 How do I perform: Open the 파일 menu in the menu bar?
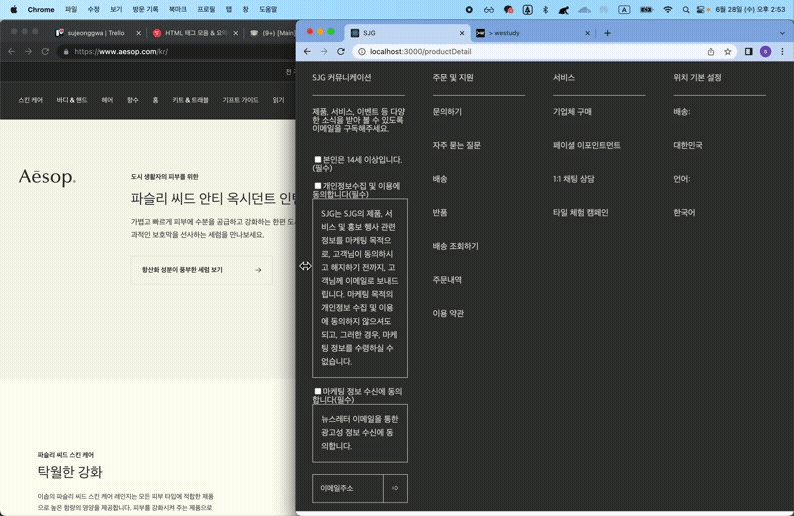(x=71, y=9)
